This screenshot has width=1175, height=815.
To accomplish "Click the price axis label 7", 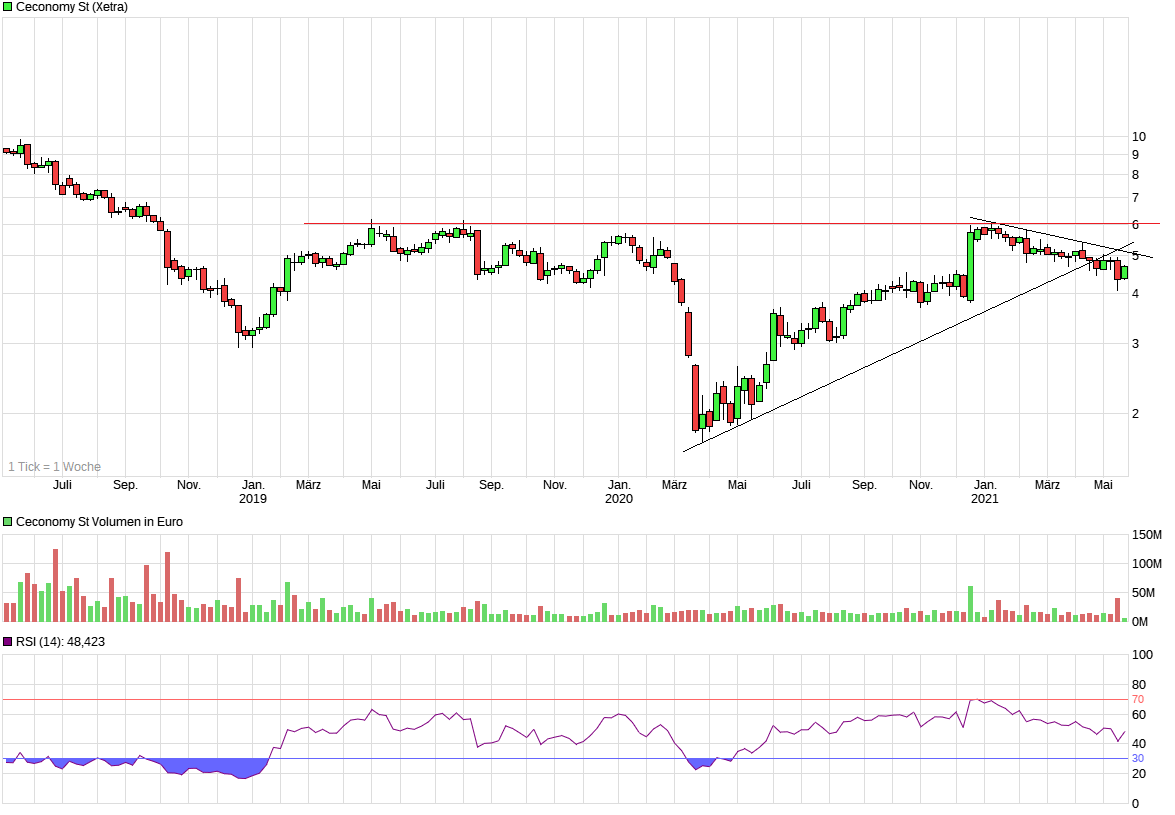I will (x=1135, y=198).
